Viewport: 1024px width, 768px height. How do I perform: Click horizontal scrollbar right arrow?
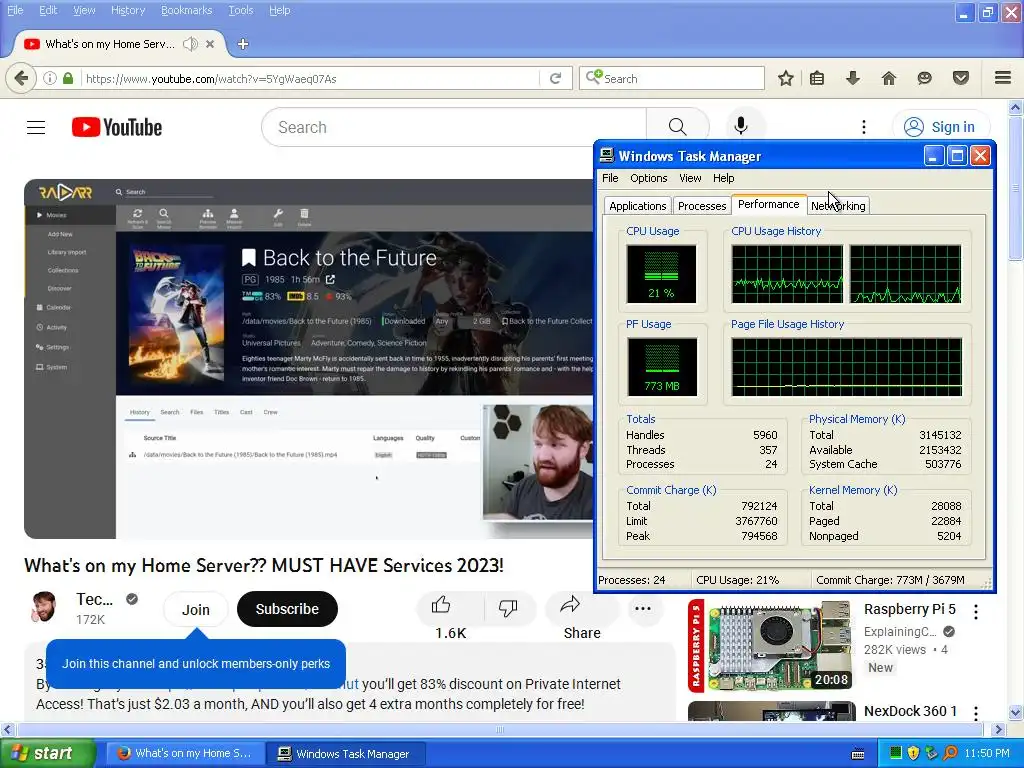point(999,729)
